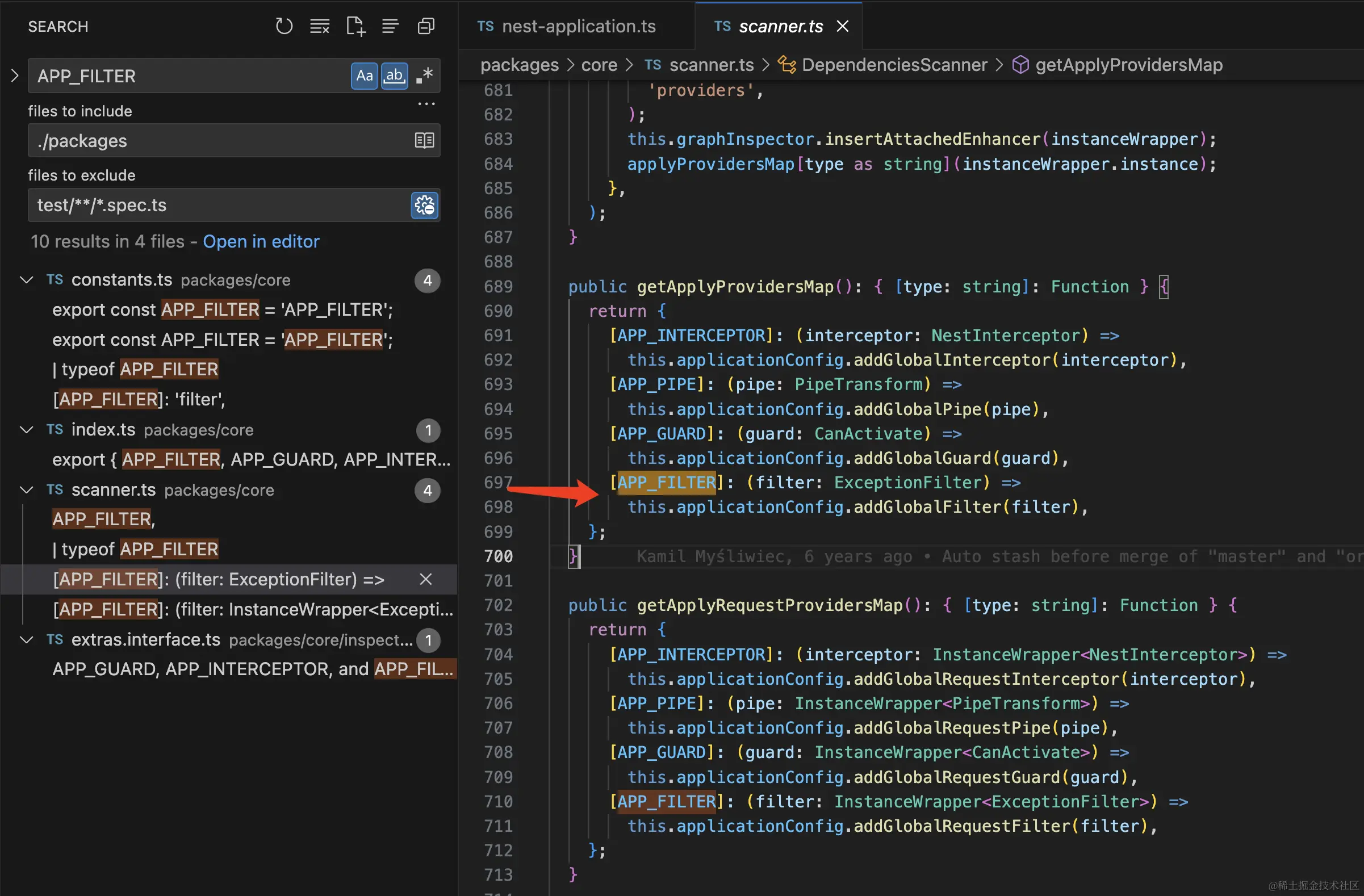Click 'core' in breadcrumb
The height and width of the screenshot is (896, 1364).
coord(599,65)
